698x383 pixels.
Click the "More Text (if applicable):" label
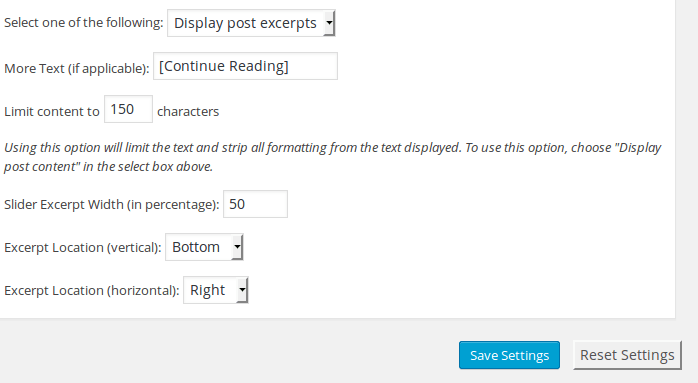click(x=77, y=69)
